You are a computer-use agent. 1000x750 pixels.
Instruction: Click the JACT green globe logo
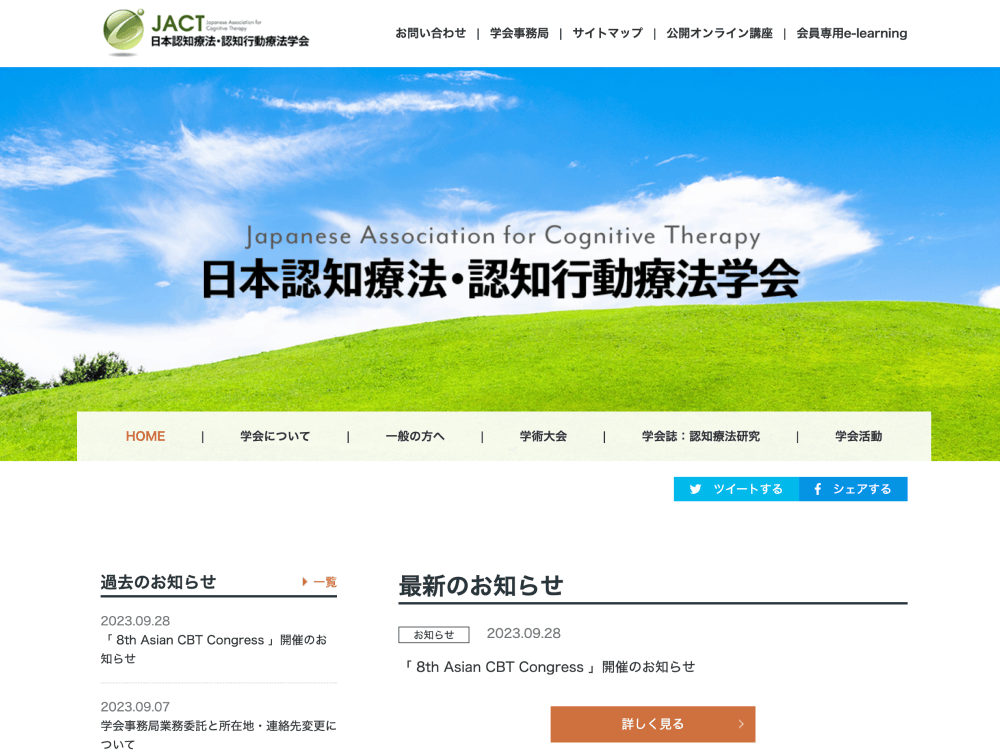(124, 31)
